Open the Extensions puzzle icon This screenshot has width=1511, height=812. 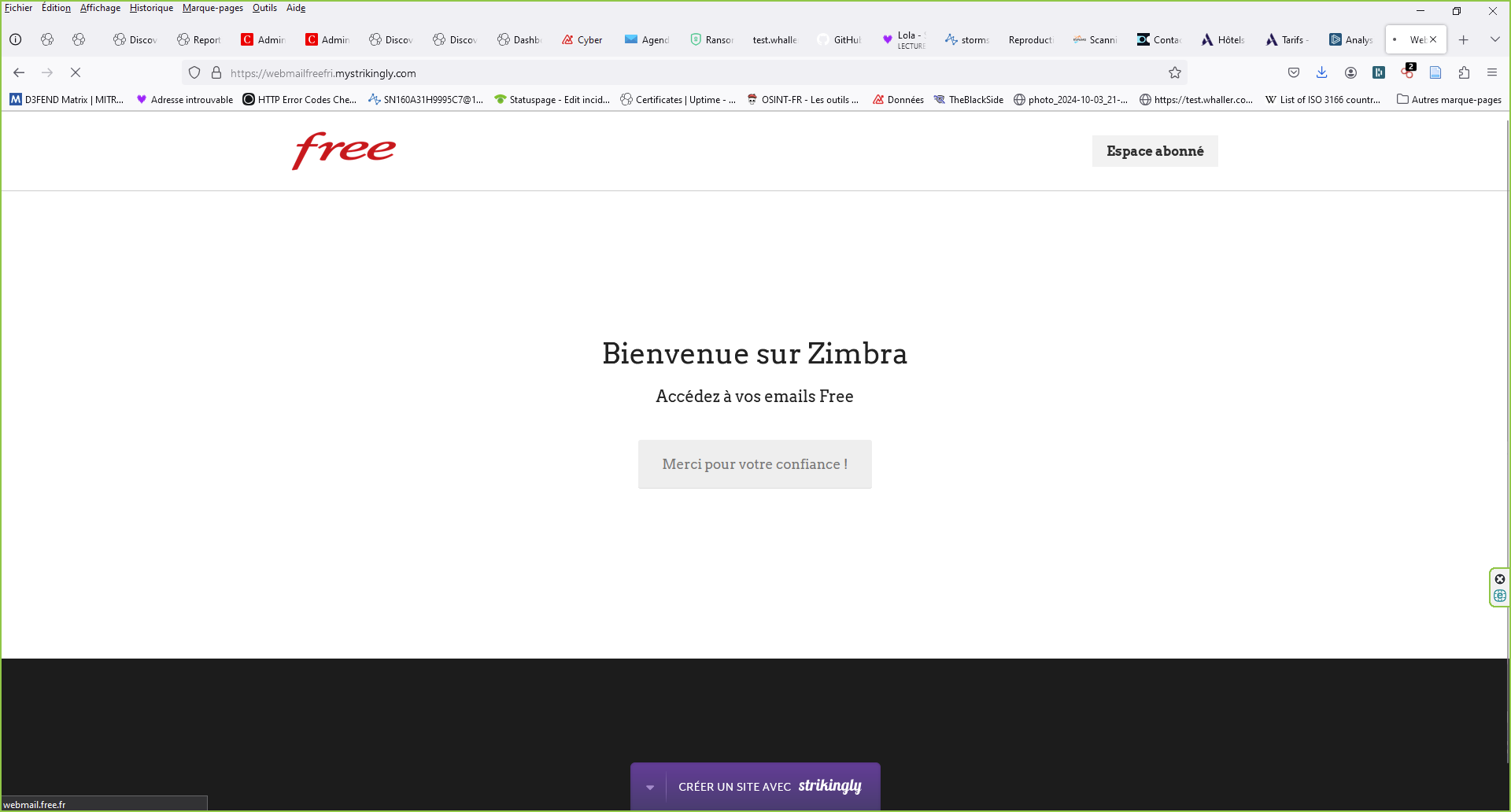click(1464, 72)
